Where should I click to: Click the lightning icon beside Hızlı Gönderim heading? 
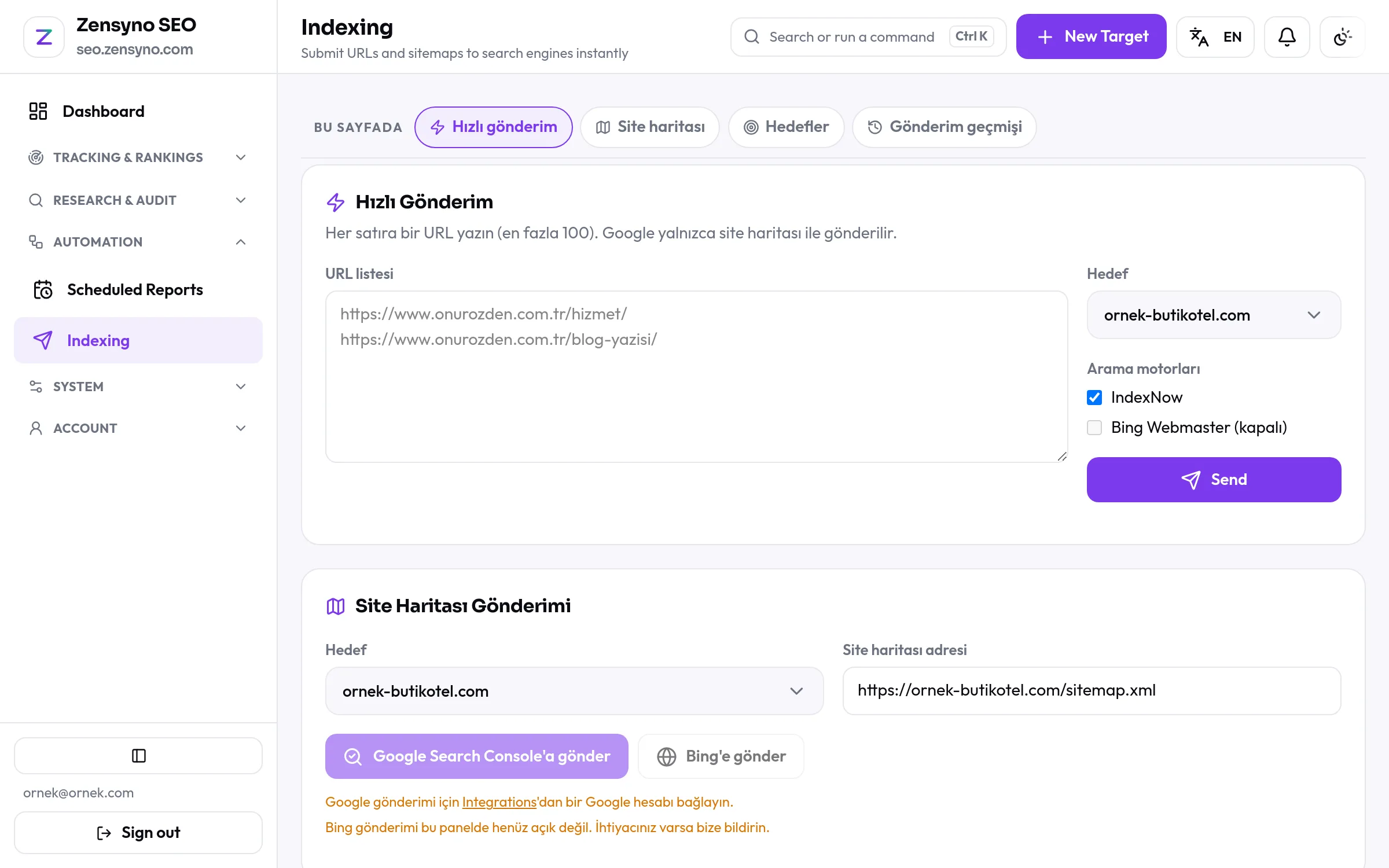(x=336, y=202)
